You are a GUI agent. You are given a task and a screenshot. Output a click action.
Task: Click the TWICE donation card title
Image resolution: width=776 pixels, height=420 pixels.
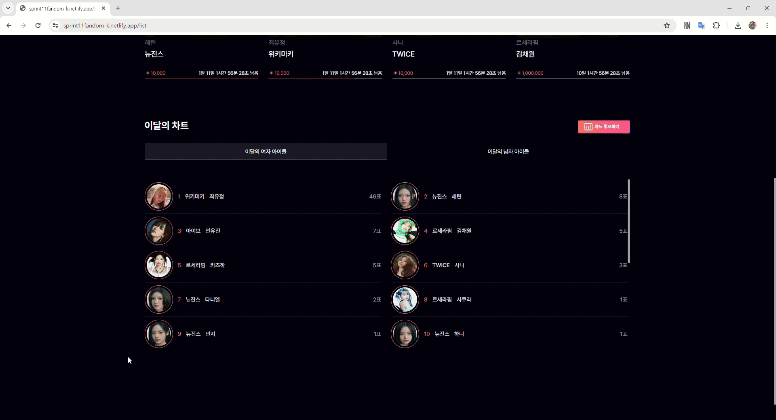[403, 54]
